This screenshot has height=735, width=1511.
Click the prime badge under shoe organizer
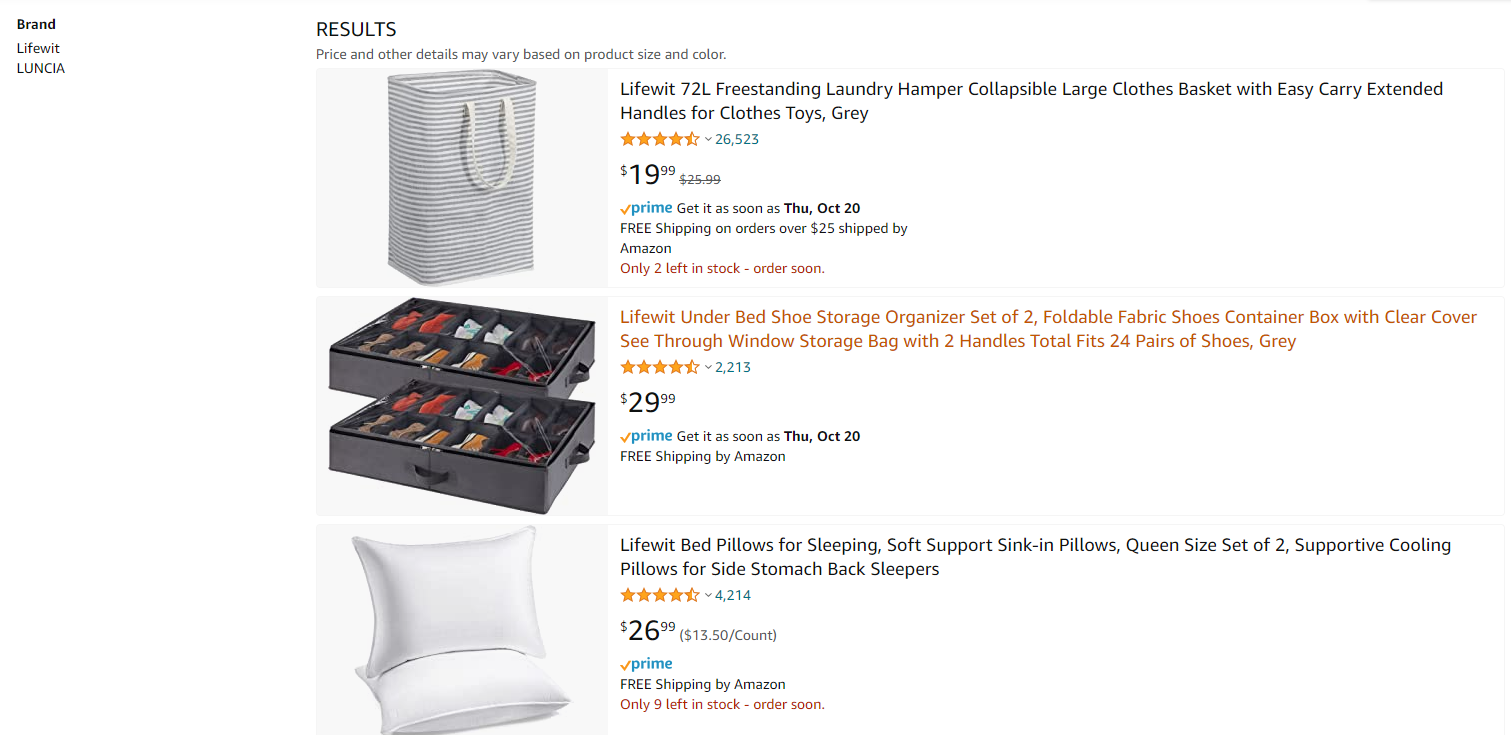(x=646, y=436)
